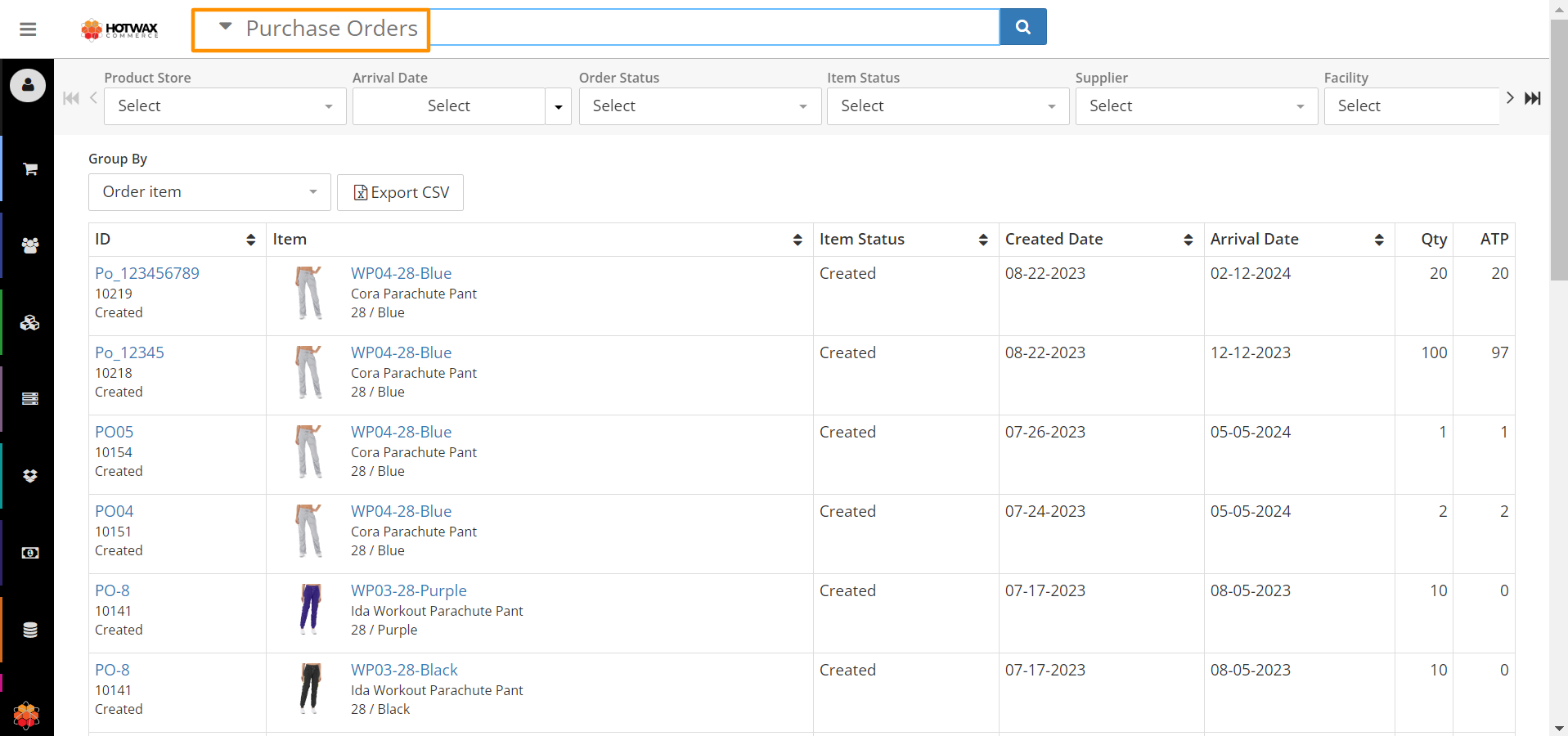Open the hamburger navigation menu
The image size is (1568, 736).
tap(28, 29)
